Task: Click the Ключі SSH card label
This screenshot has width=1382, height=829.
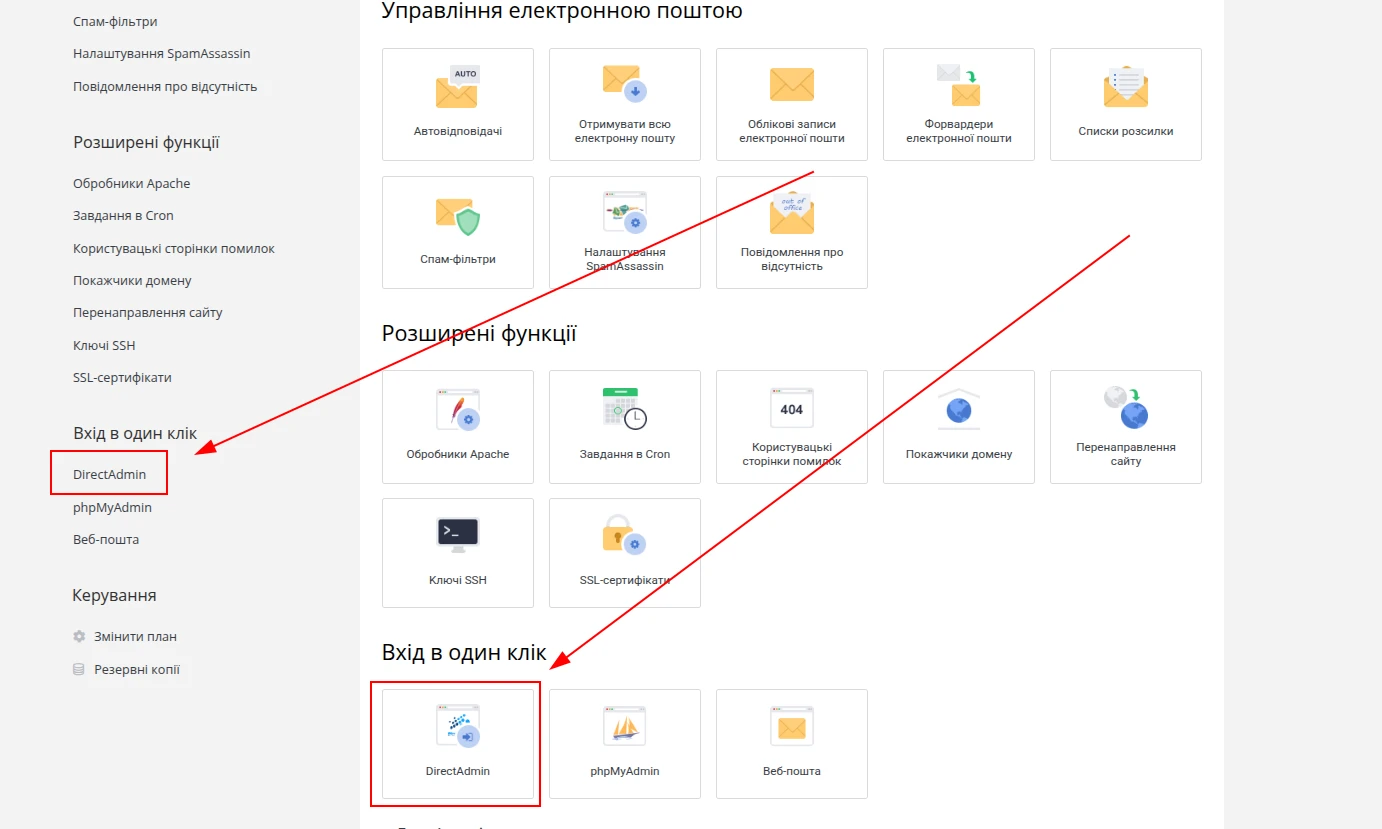Action: (x=458, y=580)
